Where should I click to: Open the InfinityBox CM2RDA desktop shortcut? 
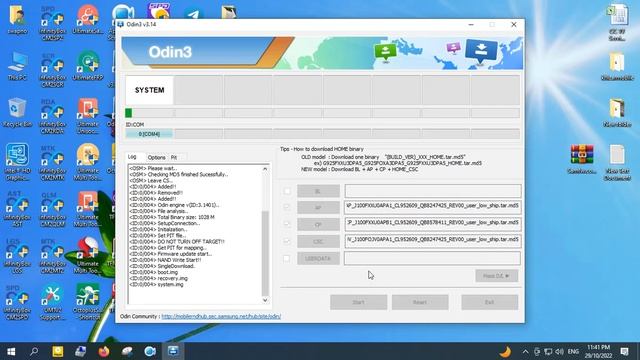click(53, 116)
